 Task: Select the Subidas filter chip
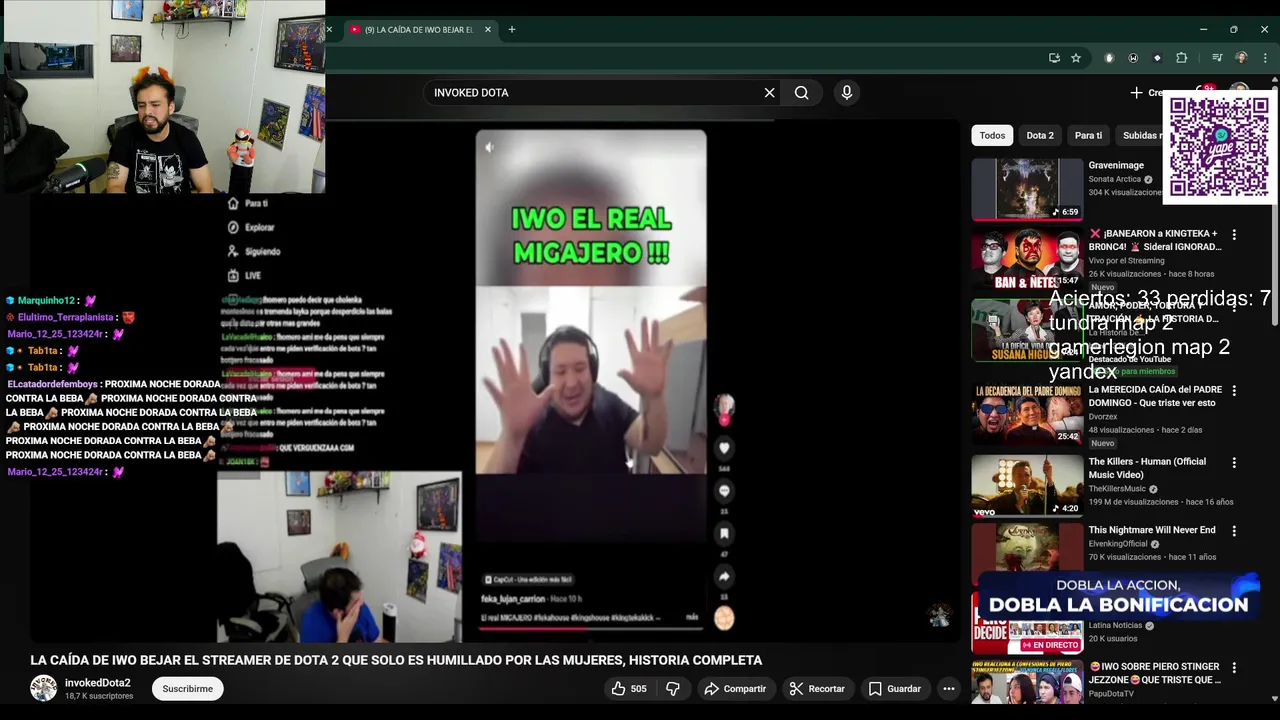[x=1141, y=135]
